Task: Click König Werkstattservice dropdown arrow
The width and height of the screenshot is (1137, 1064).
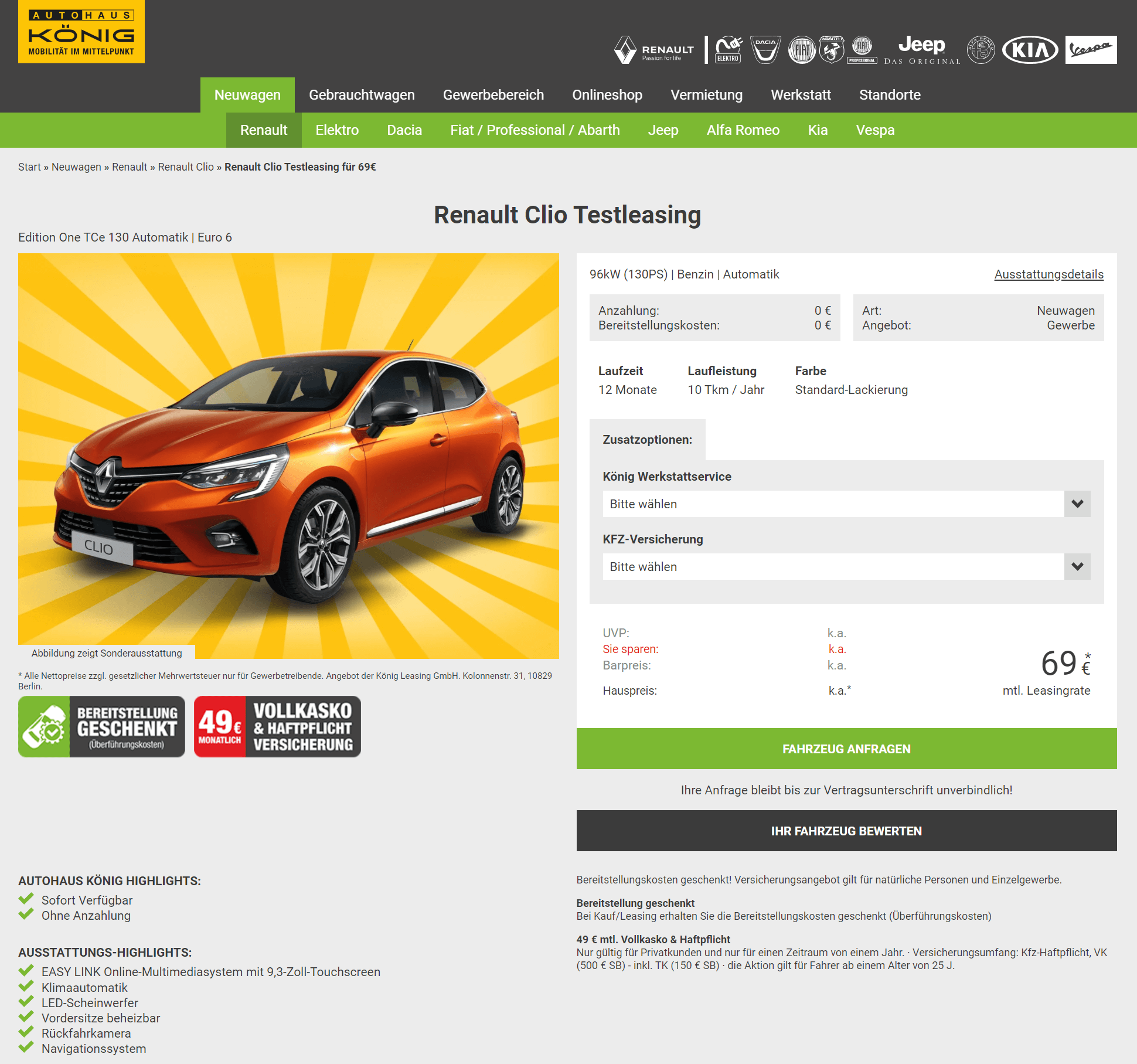Action: [1077, 504]
